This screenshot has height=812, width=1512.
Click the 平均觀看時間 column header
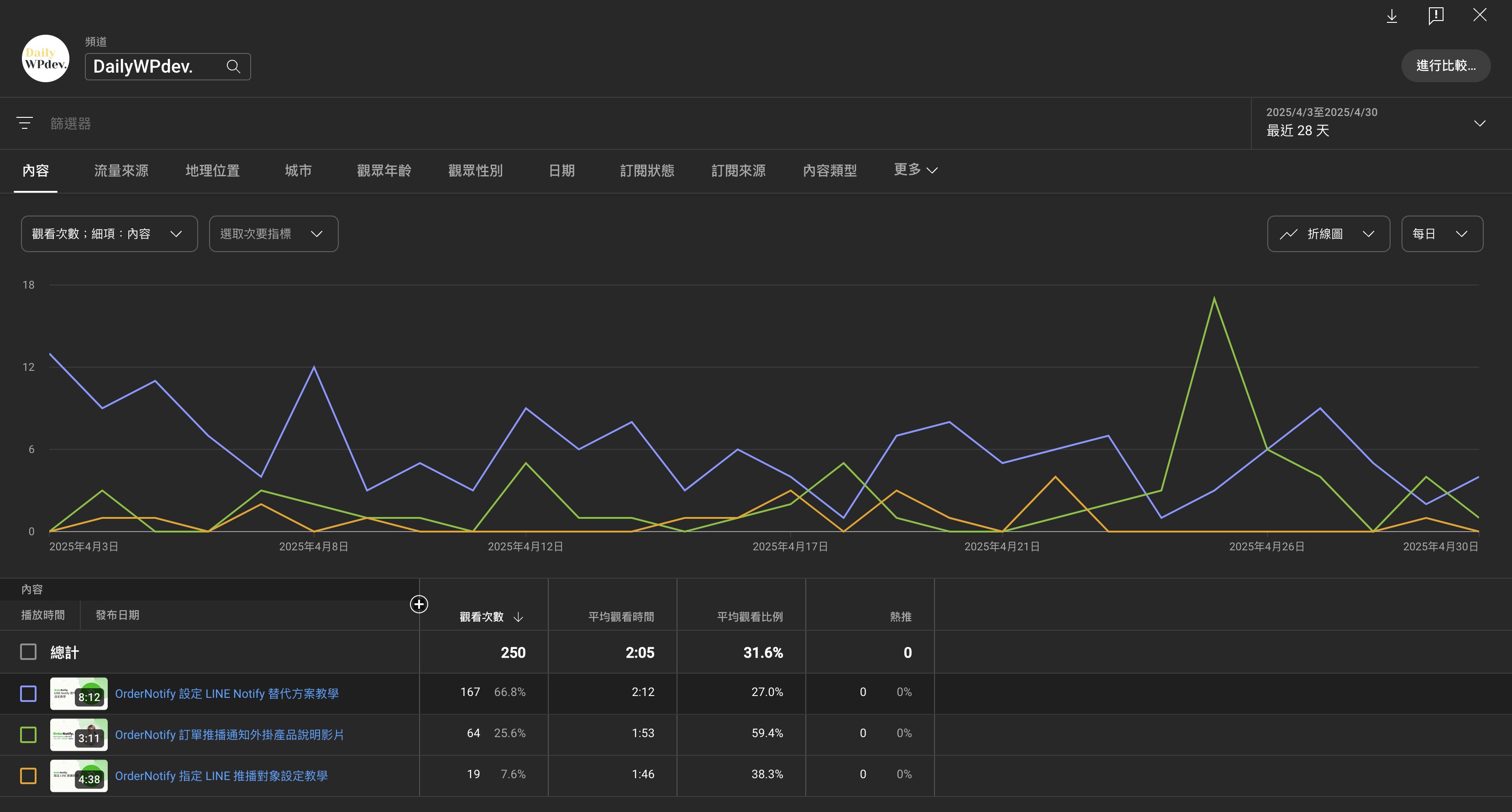click(621, 617)
